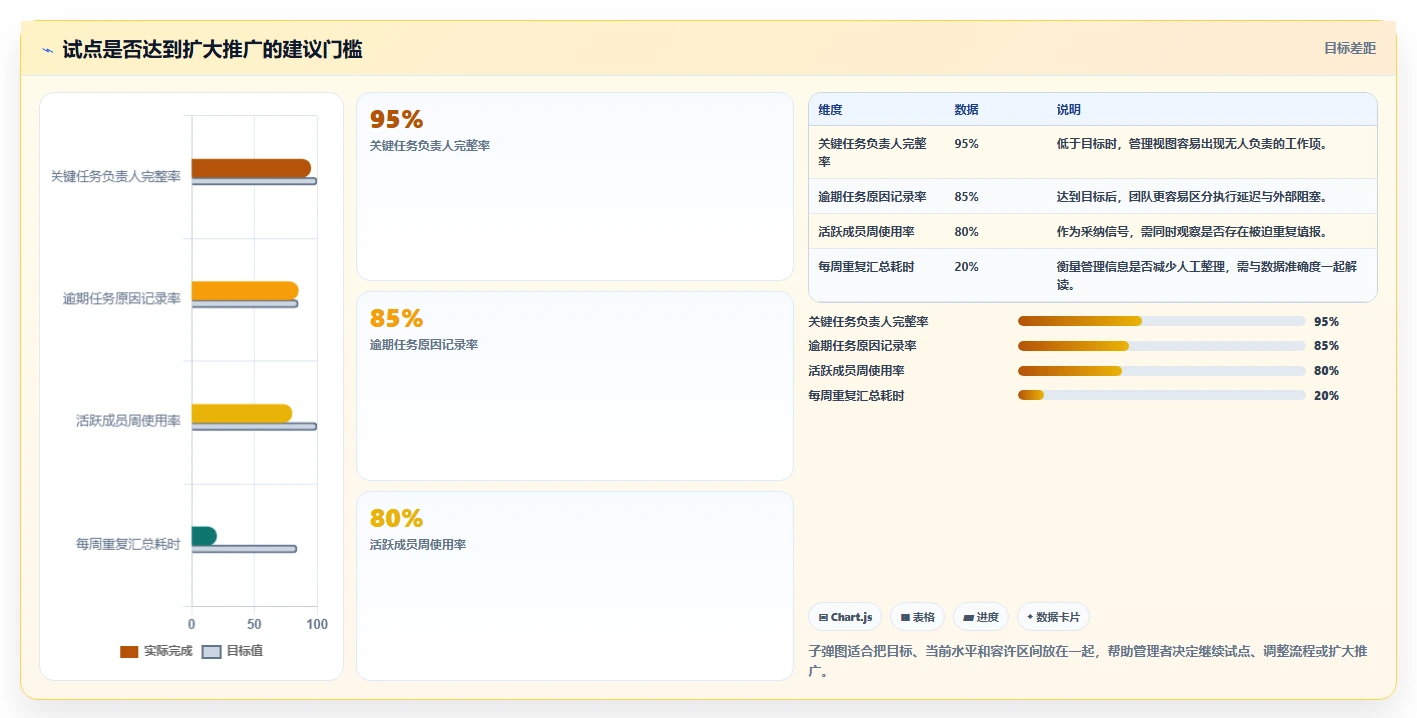Image resolution: width=1417 pixels, height=718 pixels.
Task: Click the x-axis tick label 50
Action: [x=254, y=624]
